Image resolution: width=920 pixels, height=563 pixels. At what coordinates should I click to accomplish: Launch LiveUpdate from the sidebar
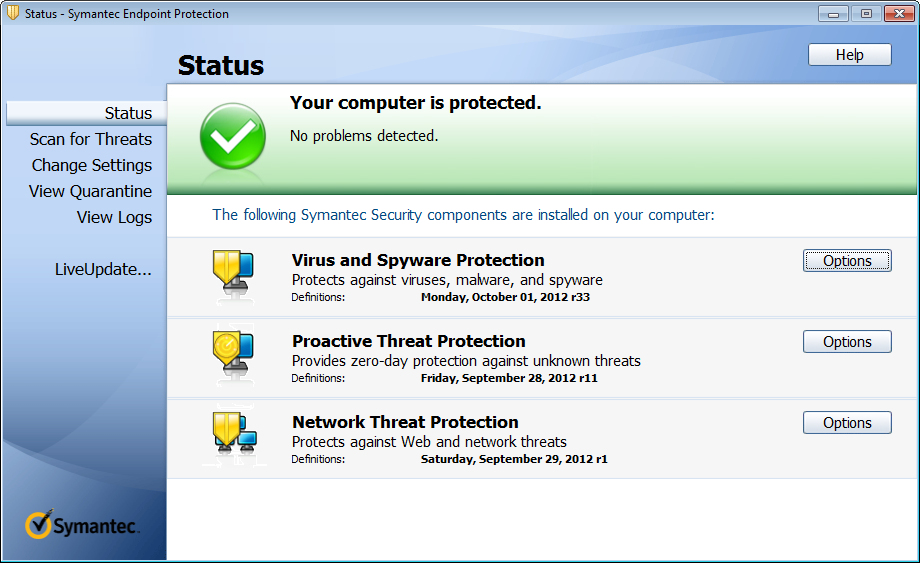(103, 269)
